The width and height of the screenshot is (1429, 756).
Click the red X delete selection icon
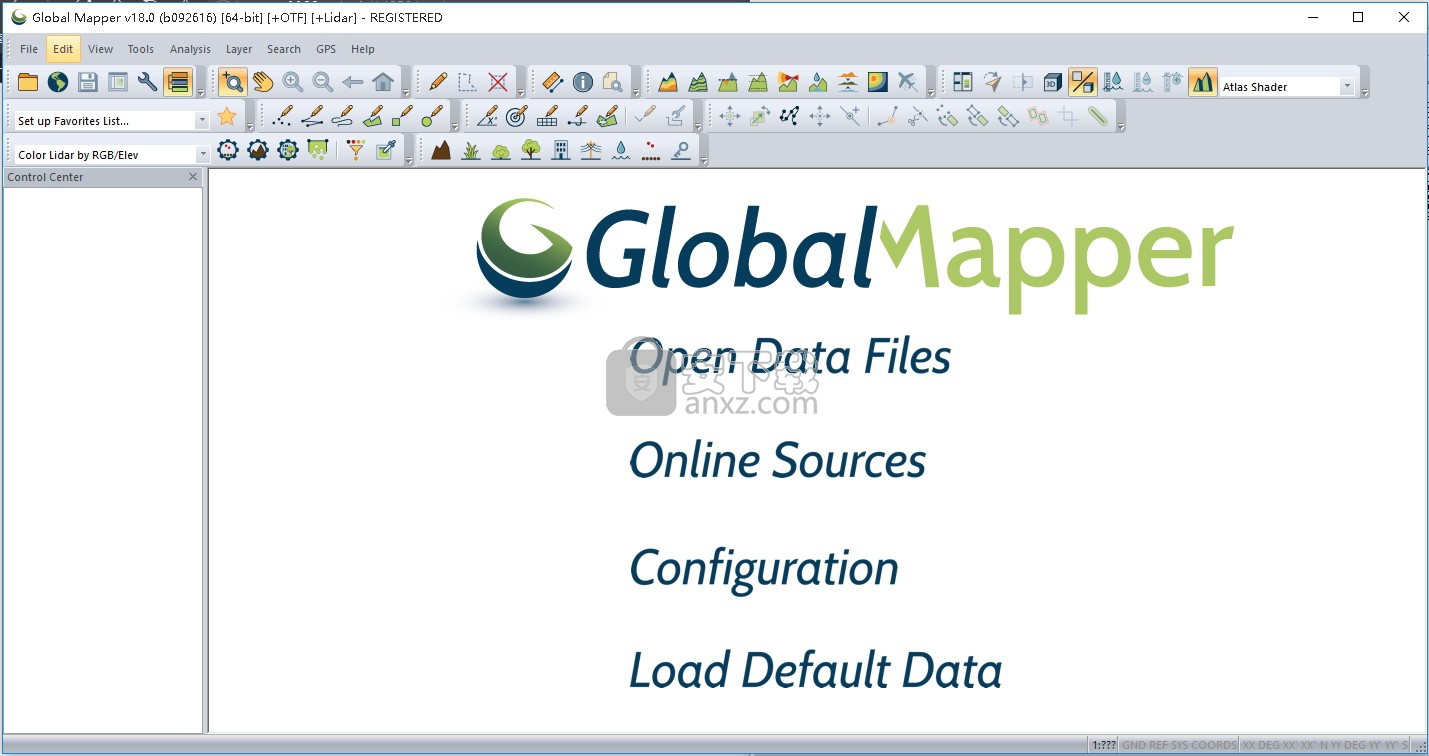point(497,82)
